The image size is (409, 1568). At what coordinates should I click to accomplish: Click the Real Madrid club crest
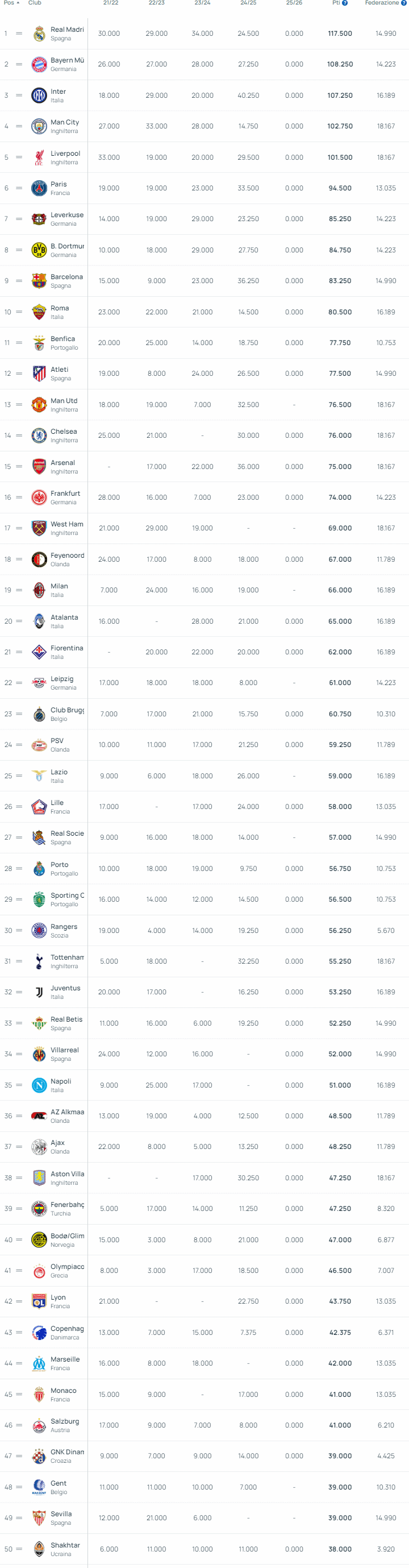coord(39,34)
